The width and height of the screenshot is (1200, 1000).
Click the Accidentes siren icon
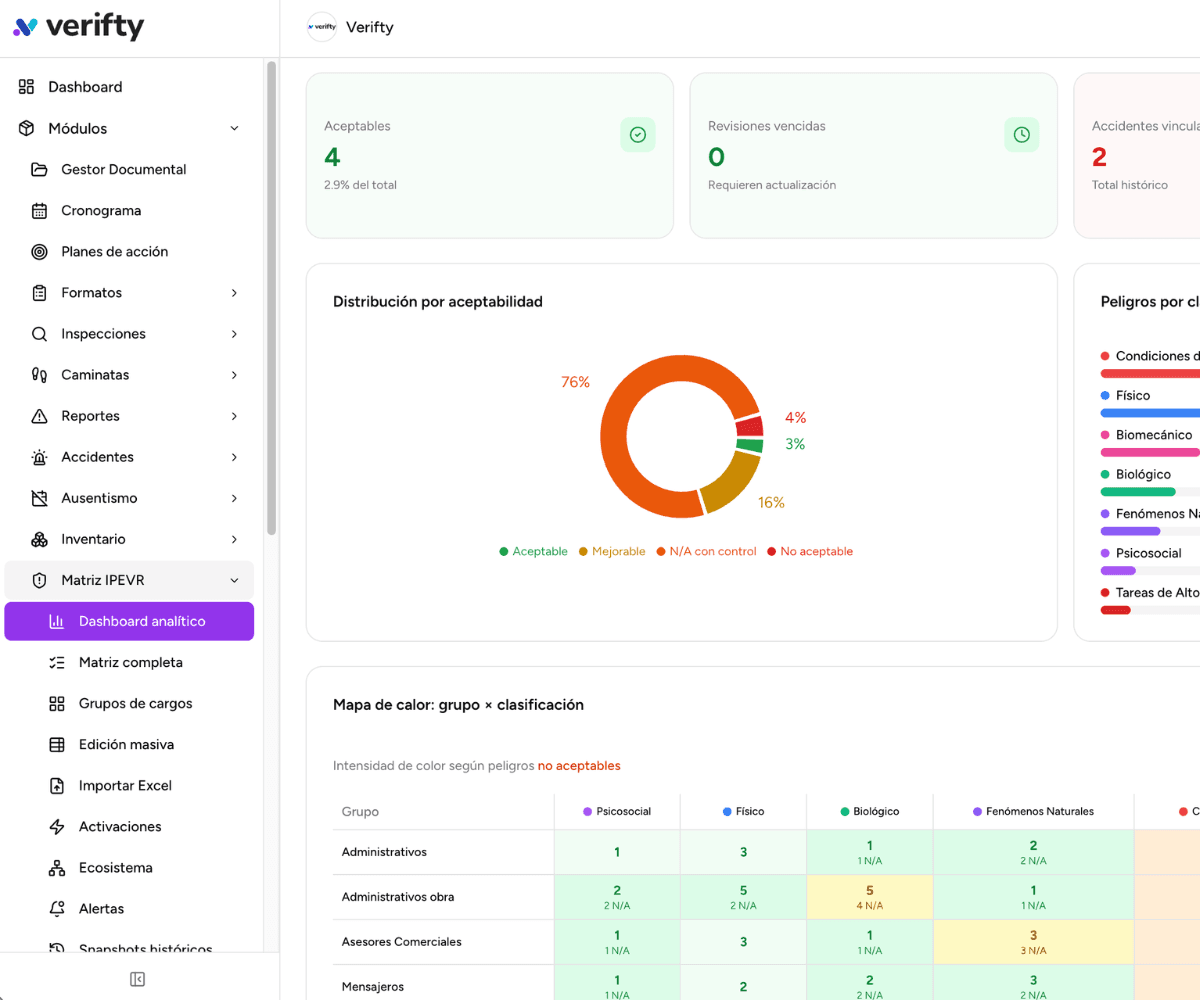point(40,456)
